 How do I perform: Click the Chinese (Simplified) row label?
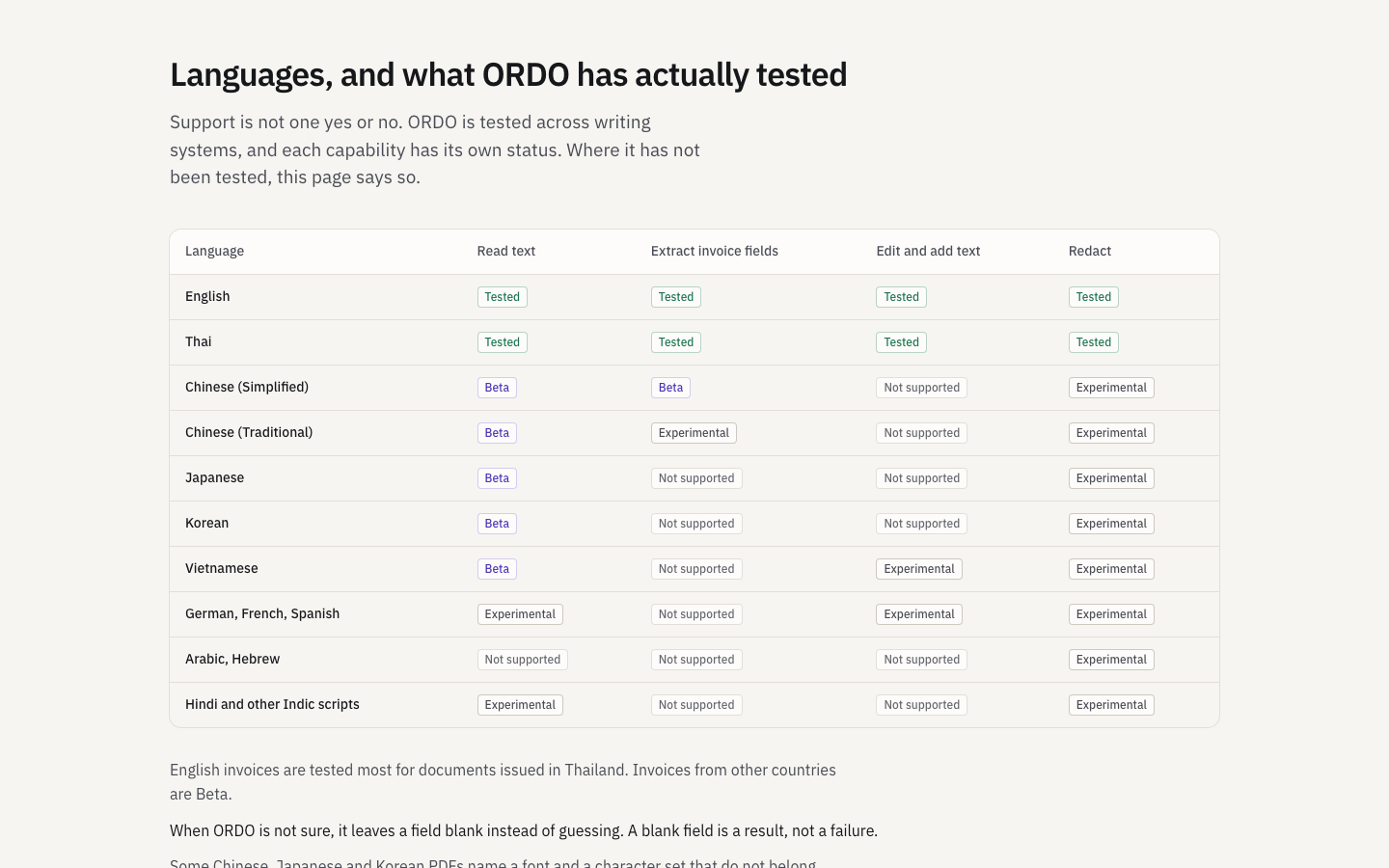(x=247, y=387)
